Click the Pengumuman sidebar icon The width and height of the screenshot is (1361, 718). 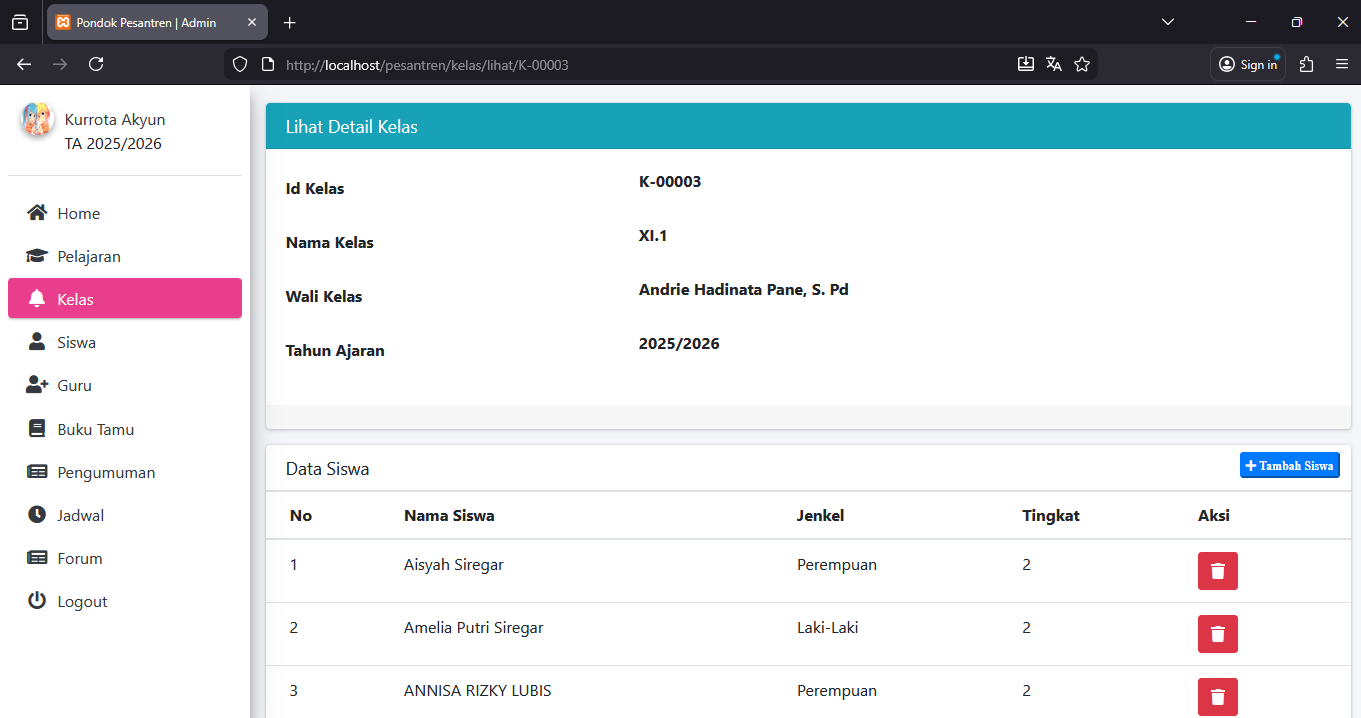pos(37,472)
